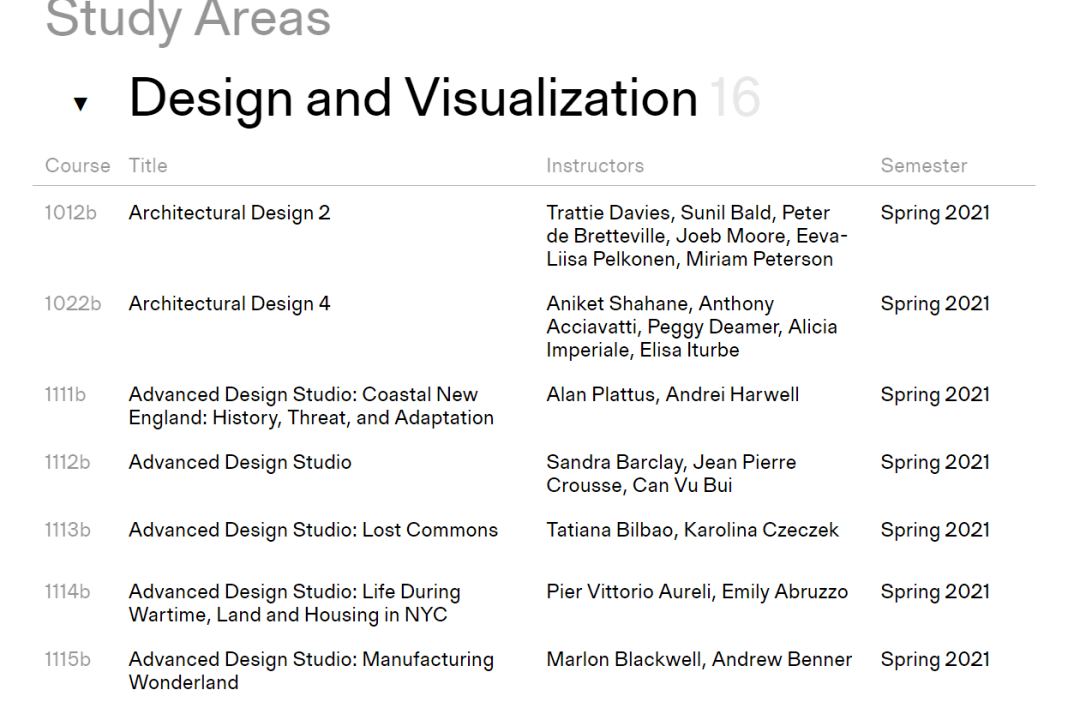Click course number 1113b

67,530
